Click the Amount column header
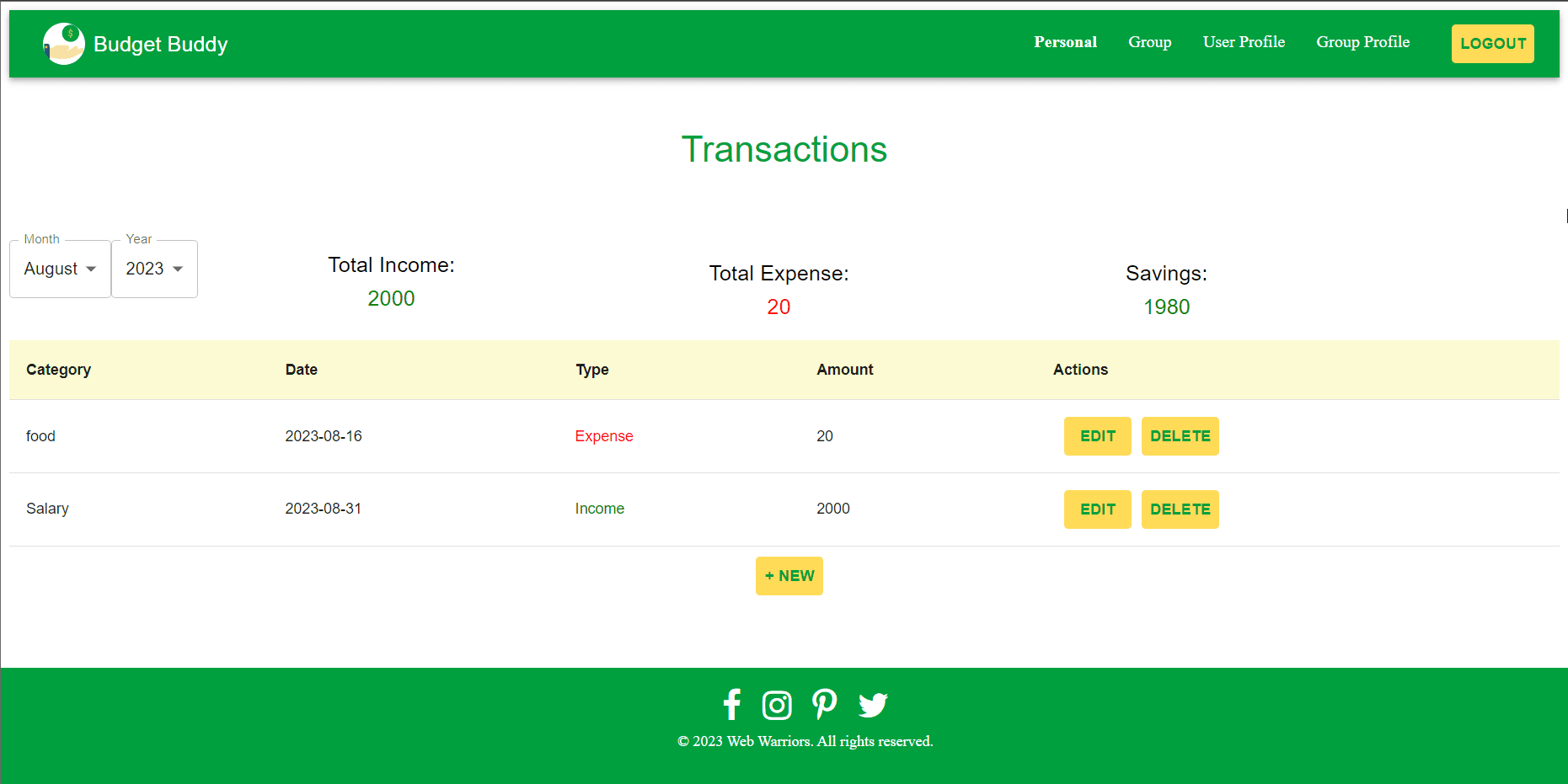Image resolution: width=1568 pixels, height=784 pixels. click(844, 370)
